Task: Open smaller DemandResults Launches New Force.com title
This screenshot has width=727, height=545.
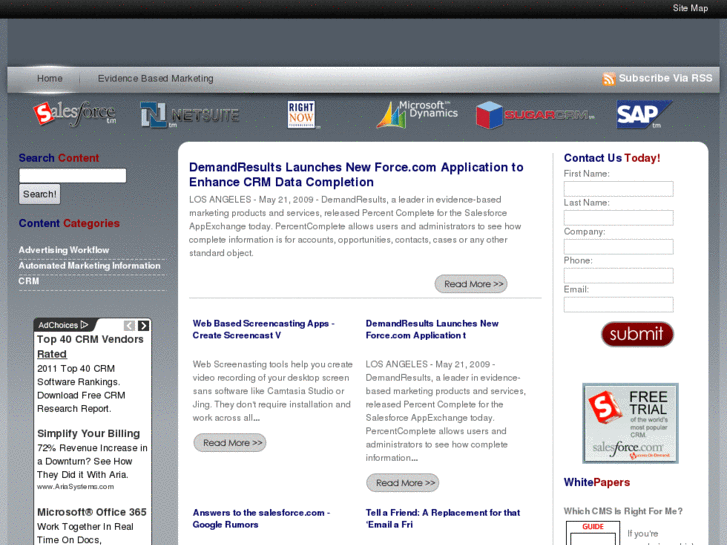Action: (x=432, y=329)
